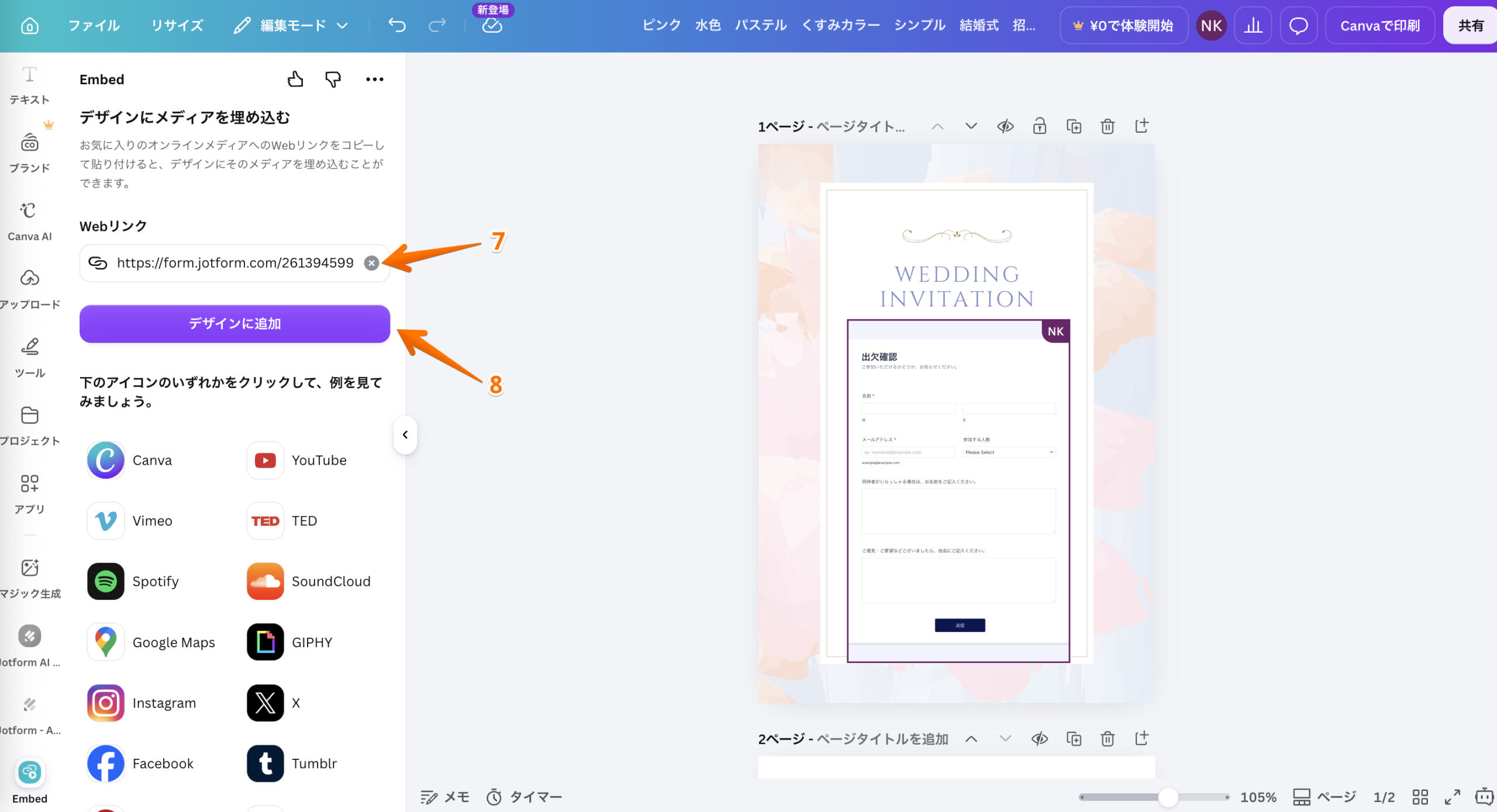Go to Canva home via house icon

(29, 26)
